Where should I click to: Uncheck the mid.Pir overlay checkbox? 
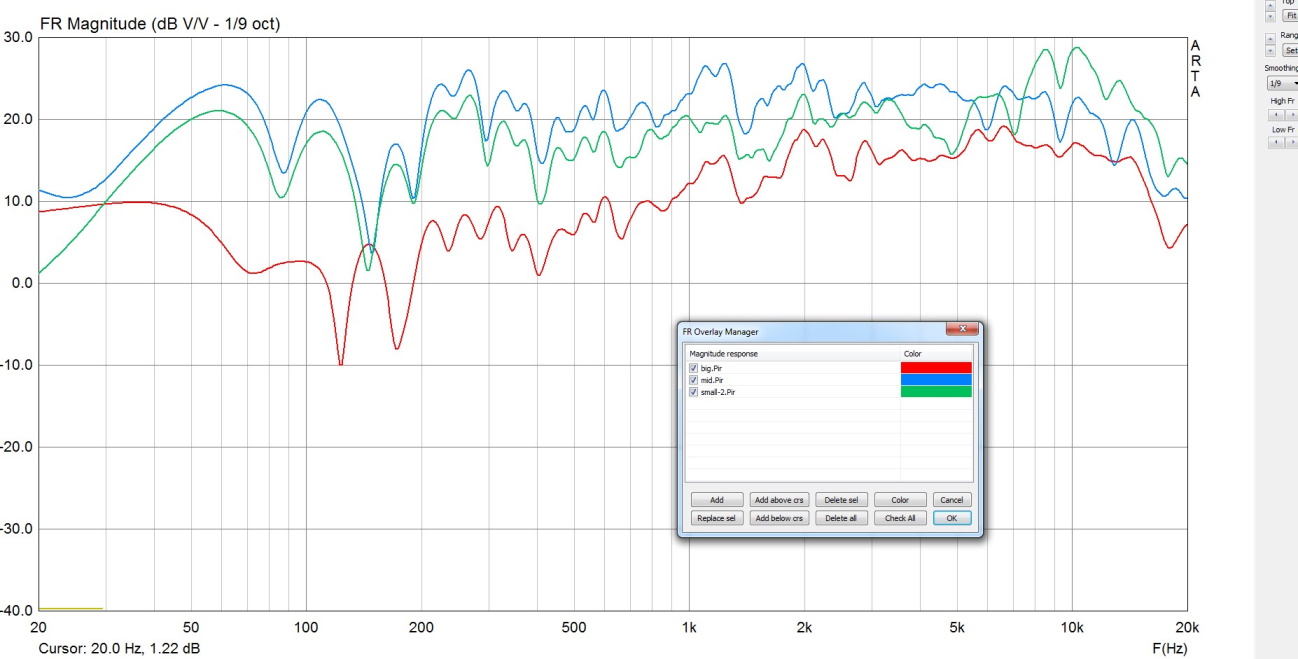point(693,380)
